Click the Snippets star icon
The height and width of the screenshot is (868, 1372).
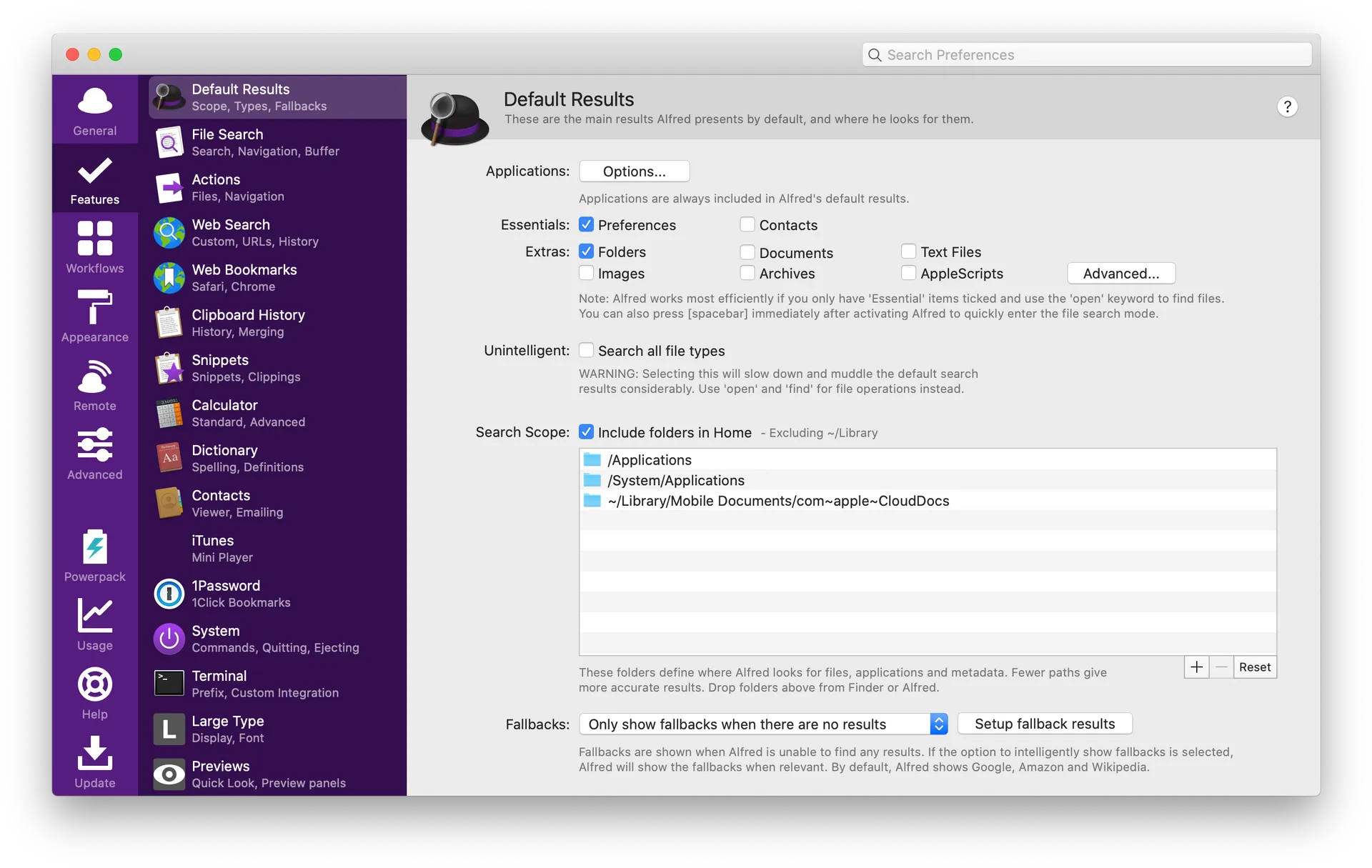click(x=169, y=368)
